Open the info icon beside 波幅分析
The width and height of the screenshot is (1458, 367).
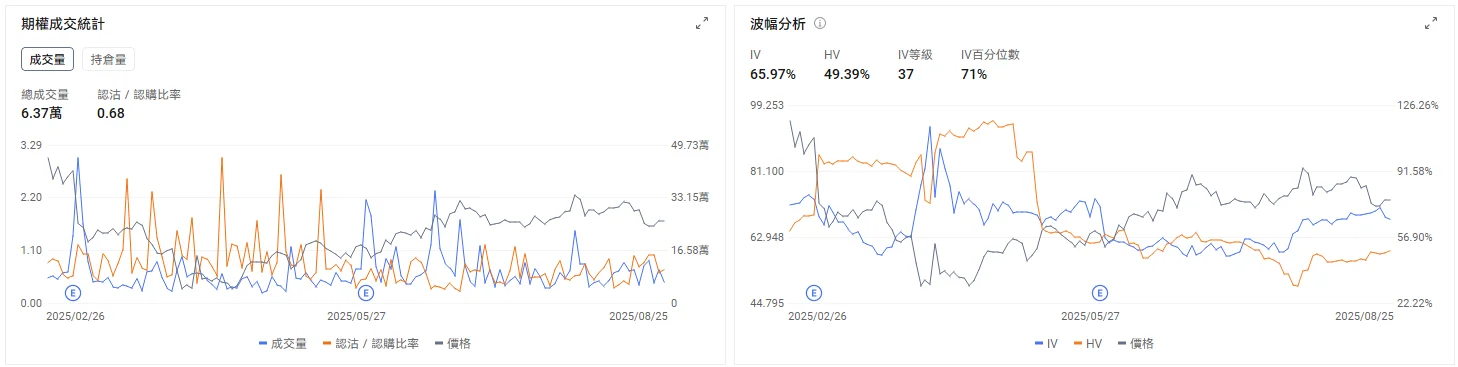(x=820, y=23)
